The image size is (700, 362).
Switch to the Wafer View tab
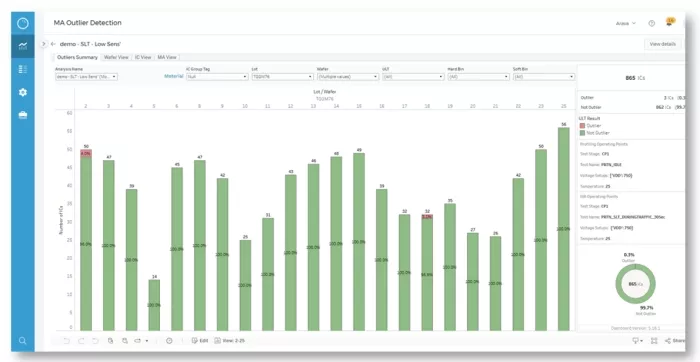(116, 58)
